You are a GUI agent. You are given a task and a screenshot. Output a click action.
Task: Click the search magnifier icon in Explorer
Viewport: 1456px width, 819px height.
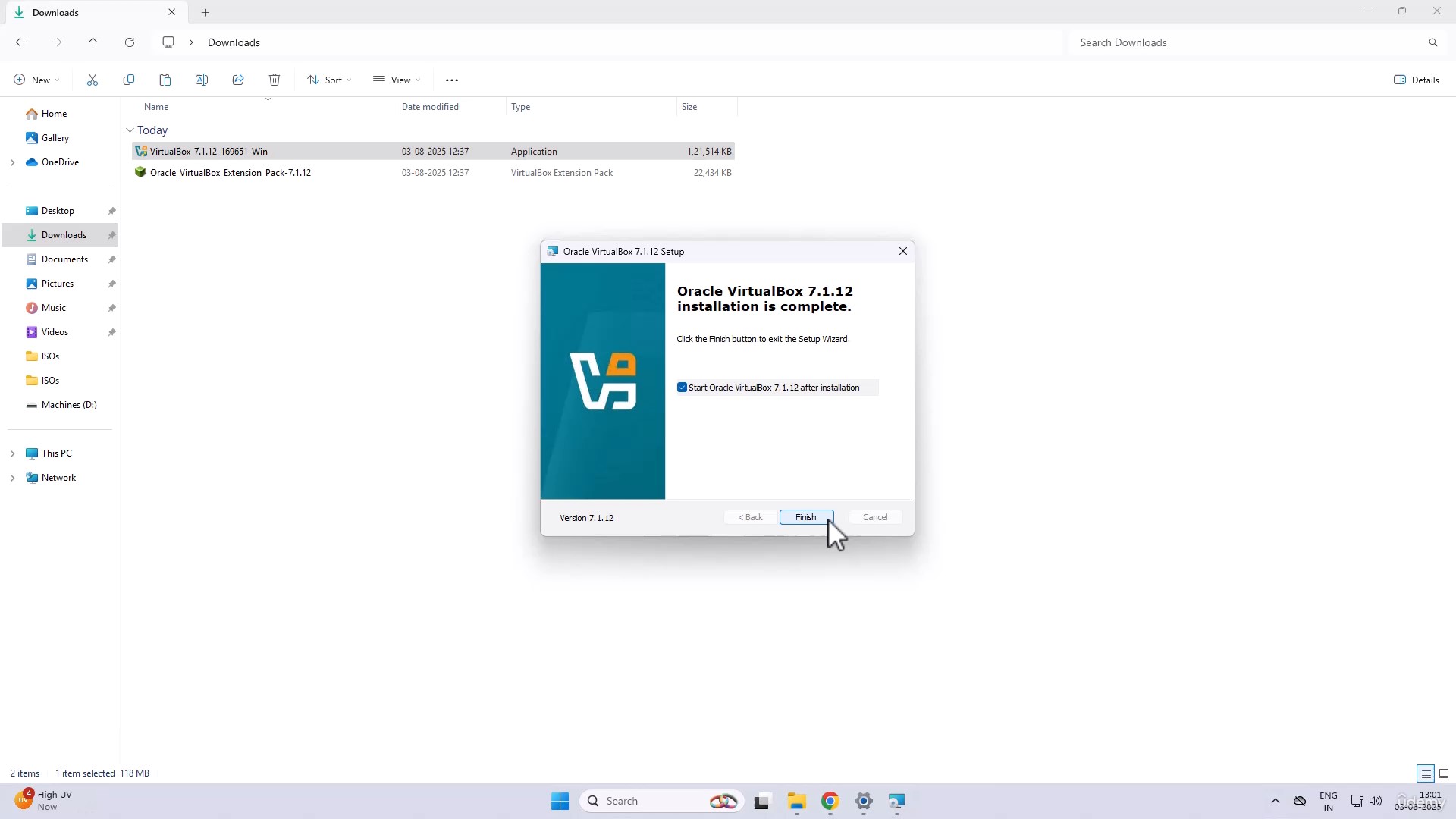(1433, 42)
